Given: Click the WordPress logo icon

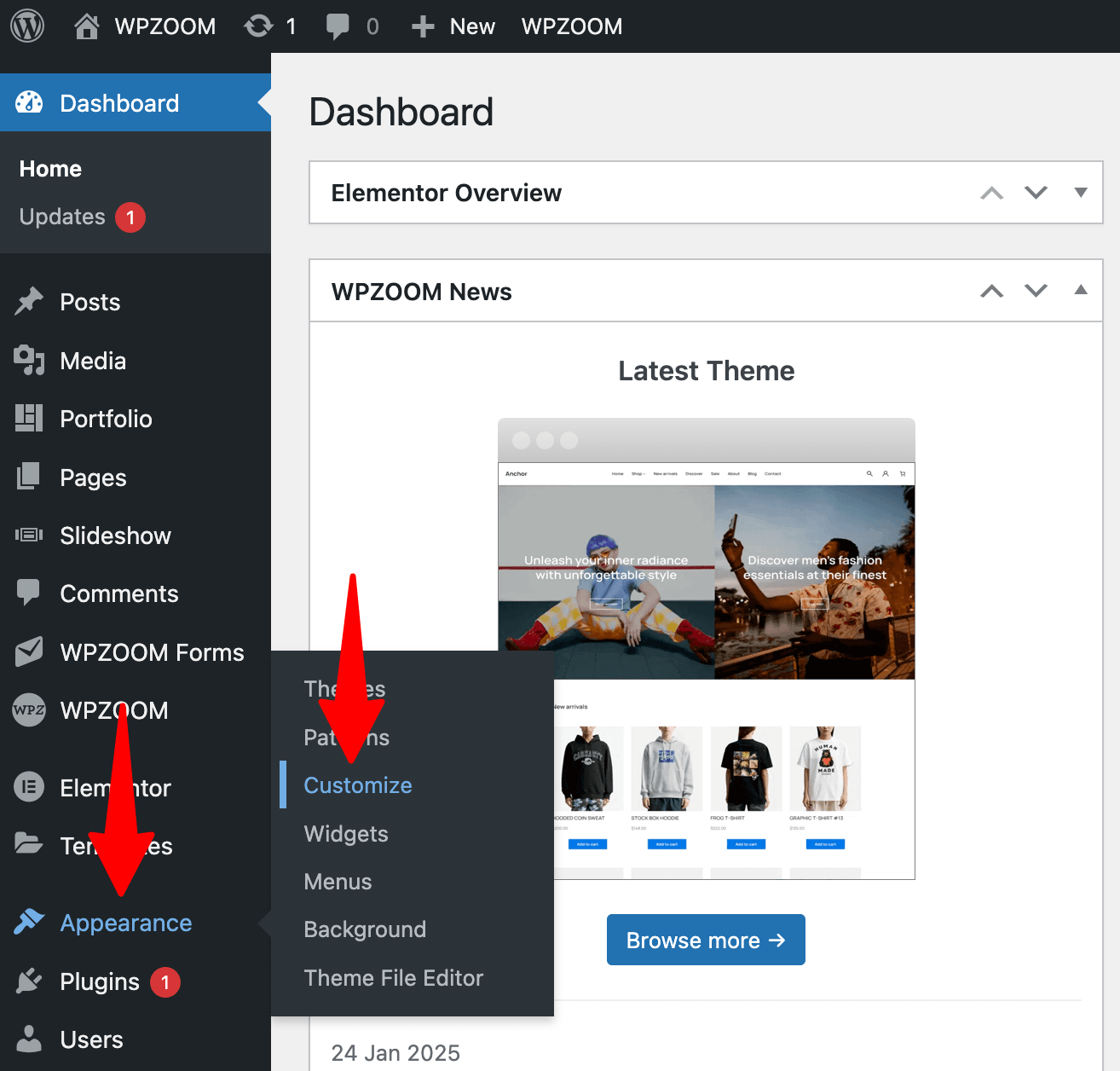Looking at the screenshot, I should [x=27, y=26].
